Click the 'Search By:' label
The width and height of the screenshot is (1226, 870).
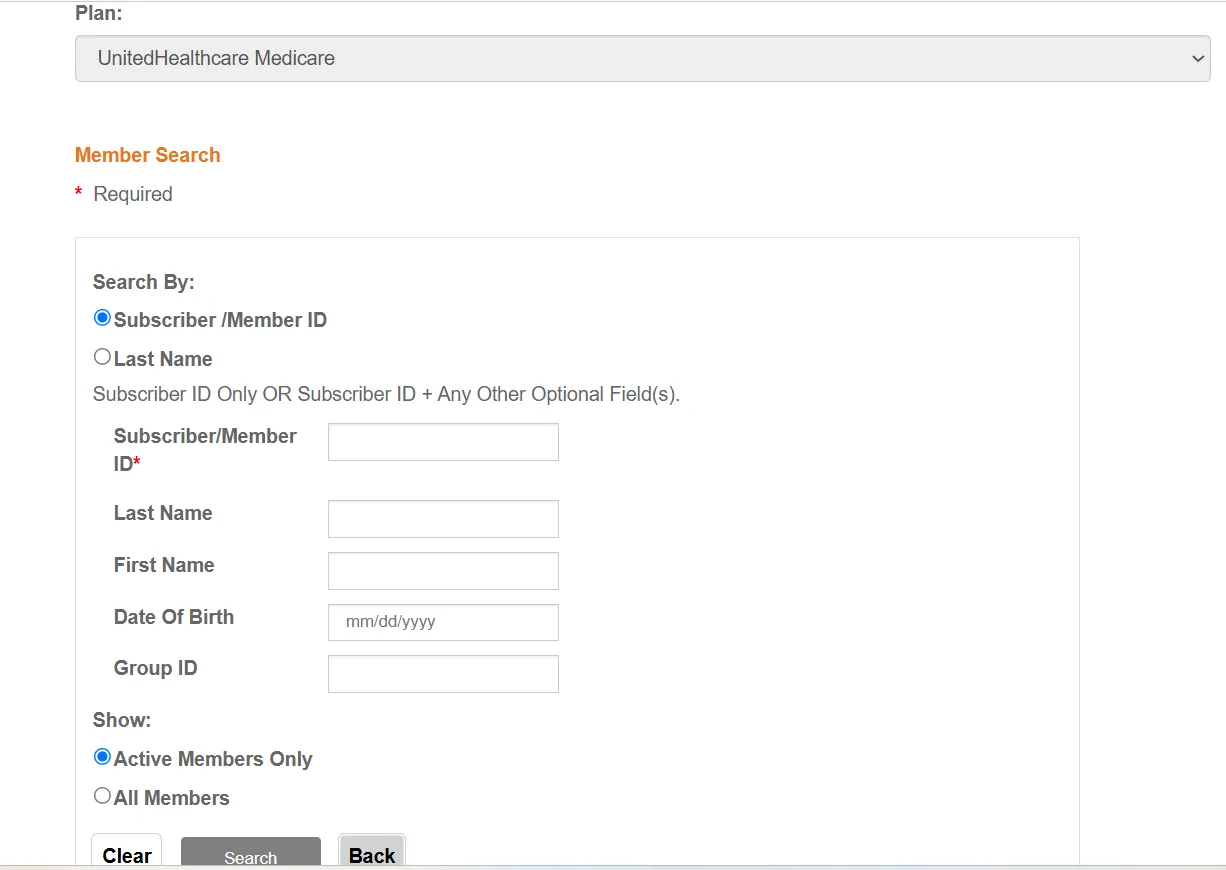point(144,282)
